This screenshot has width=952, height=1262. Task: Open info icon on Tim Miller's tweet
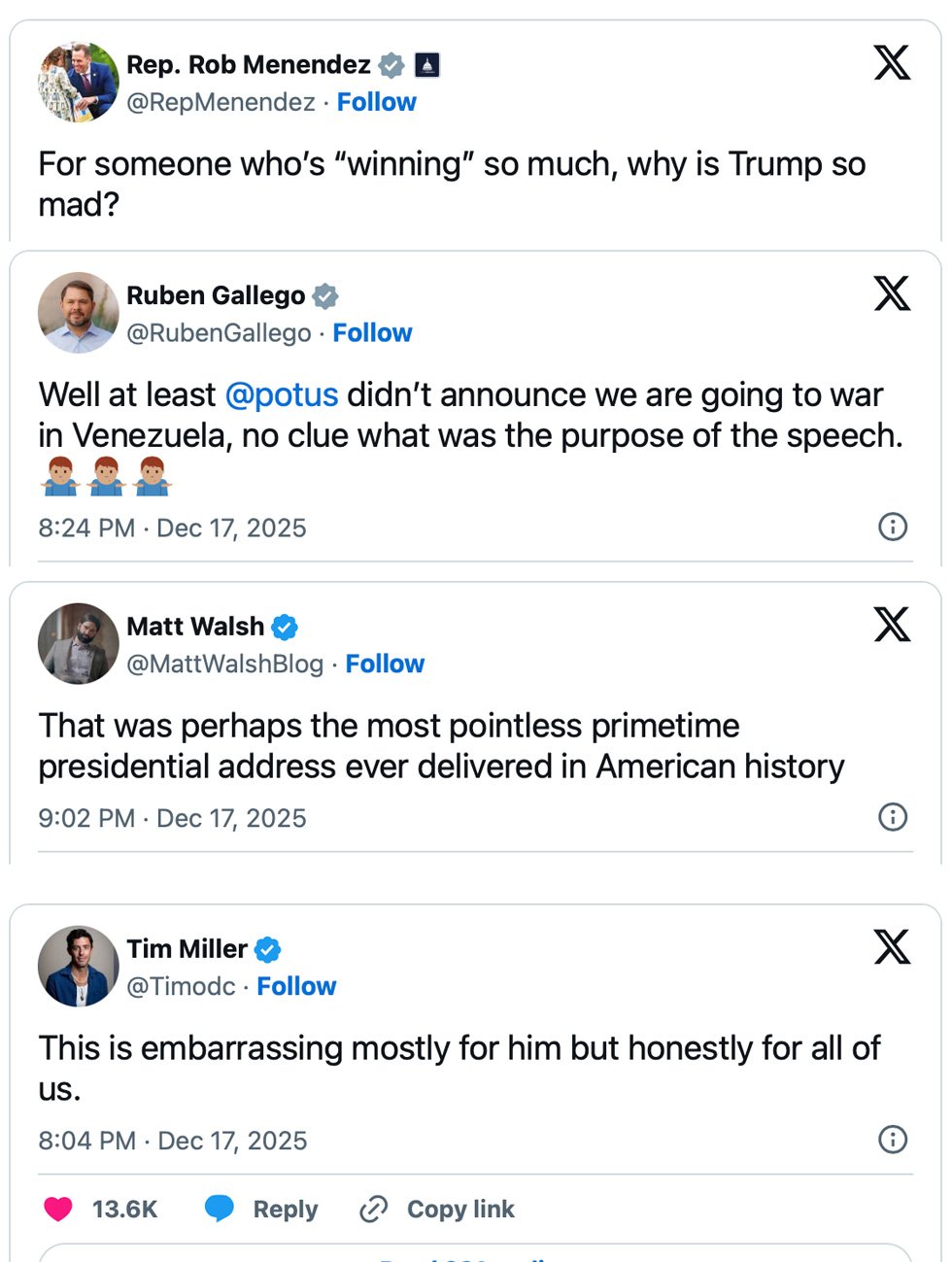893,1139
